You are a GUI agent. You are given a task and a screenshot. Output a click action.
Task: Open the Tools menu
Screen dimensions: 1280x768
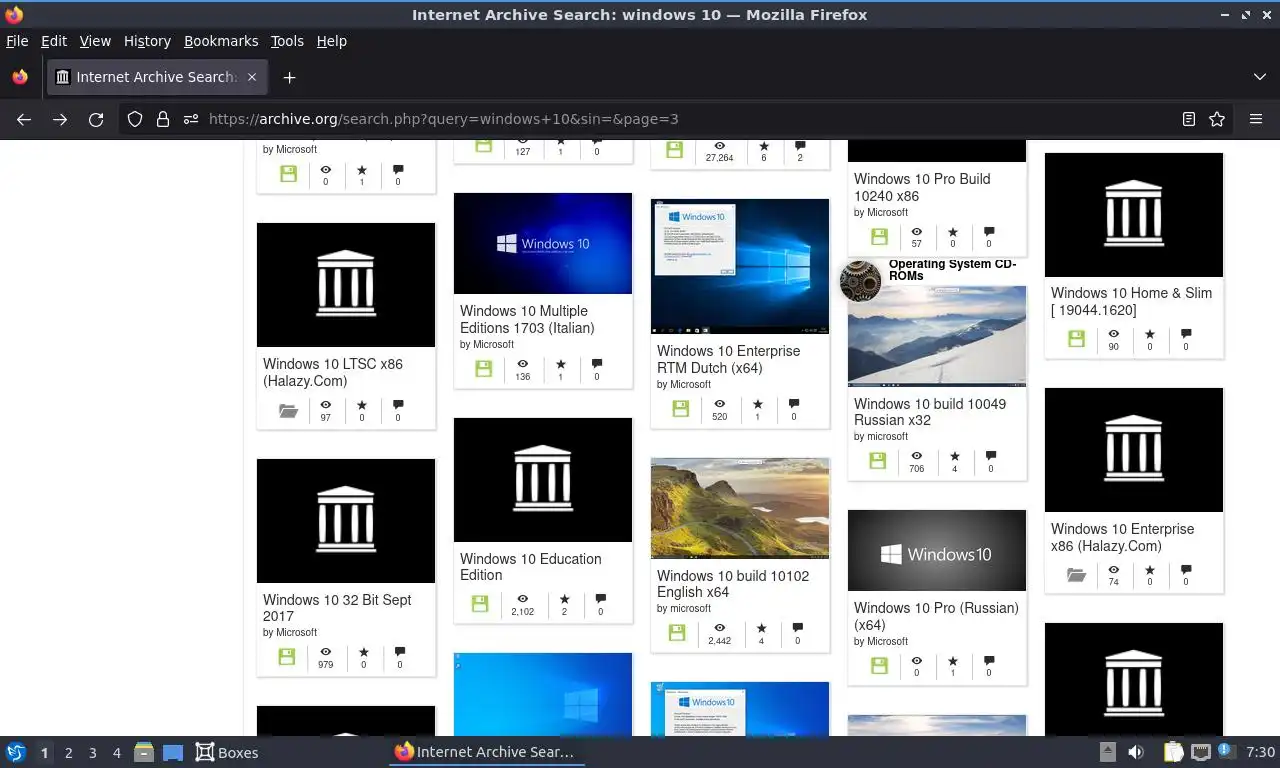[x=287, y=41]
